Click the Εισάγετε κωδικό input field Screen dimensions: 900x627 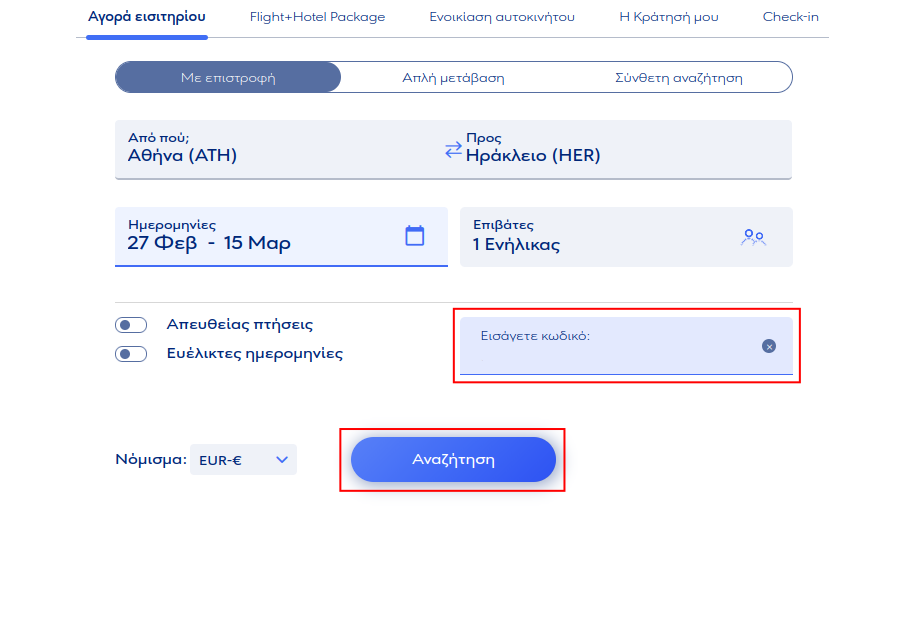605,350
